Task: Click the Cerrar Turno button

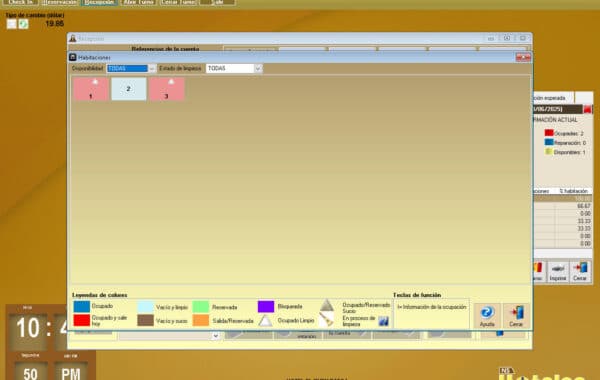Action: click(178, 2)
